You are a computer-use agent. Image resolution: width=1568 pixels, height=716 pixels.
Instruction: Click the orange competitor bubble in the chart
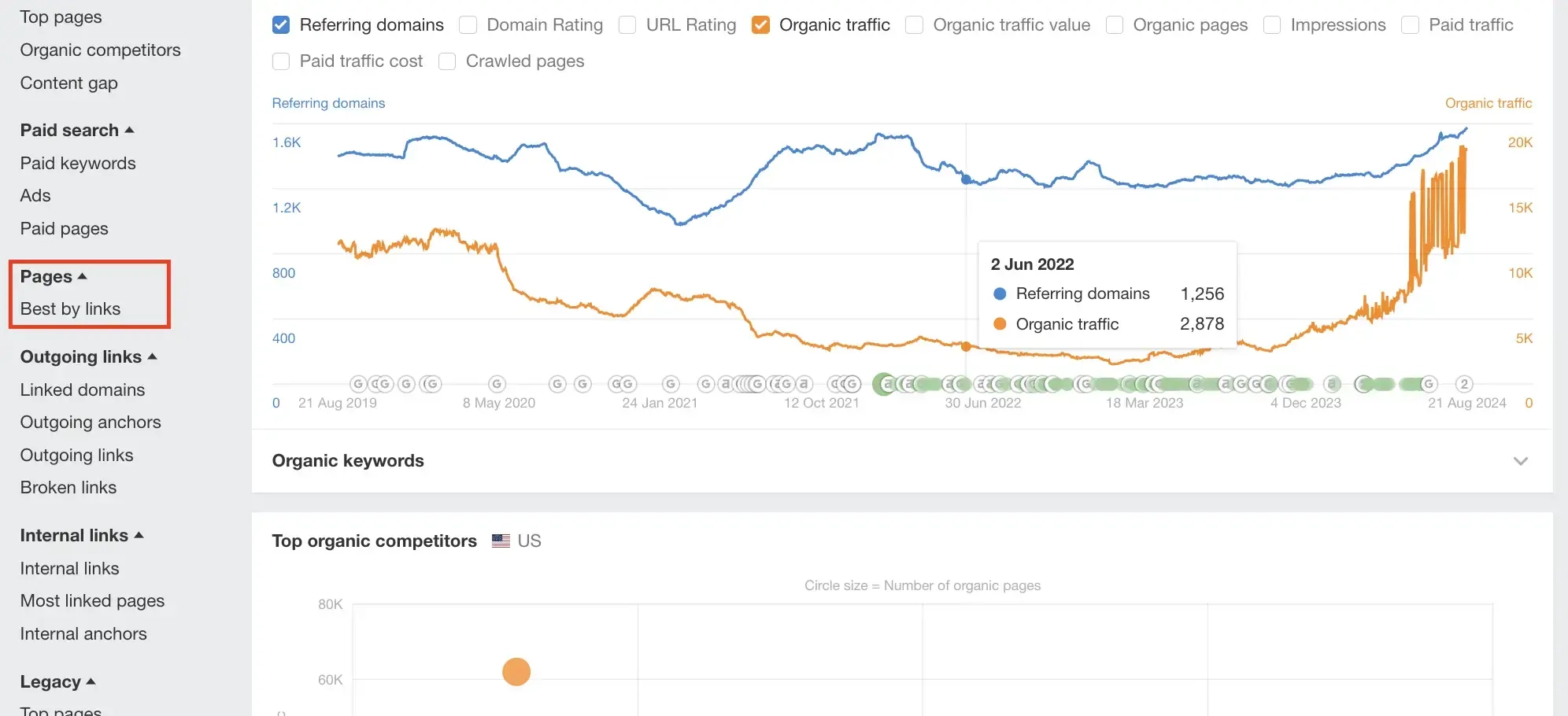pos(516,672)
